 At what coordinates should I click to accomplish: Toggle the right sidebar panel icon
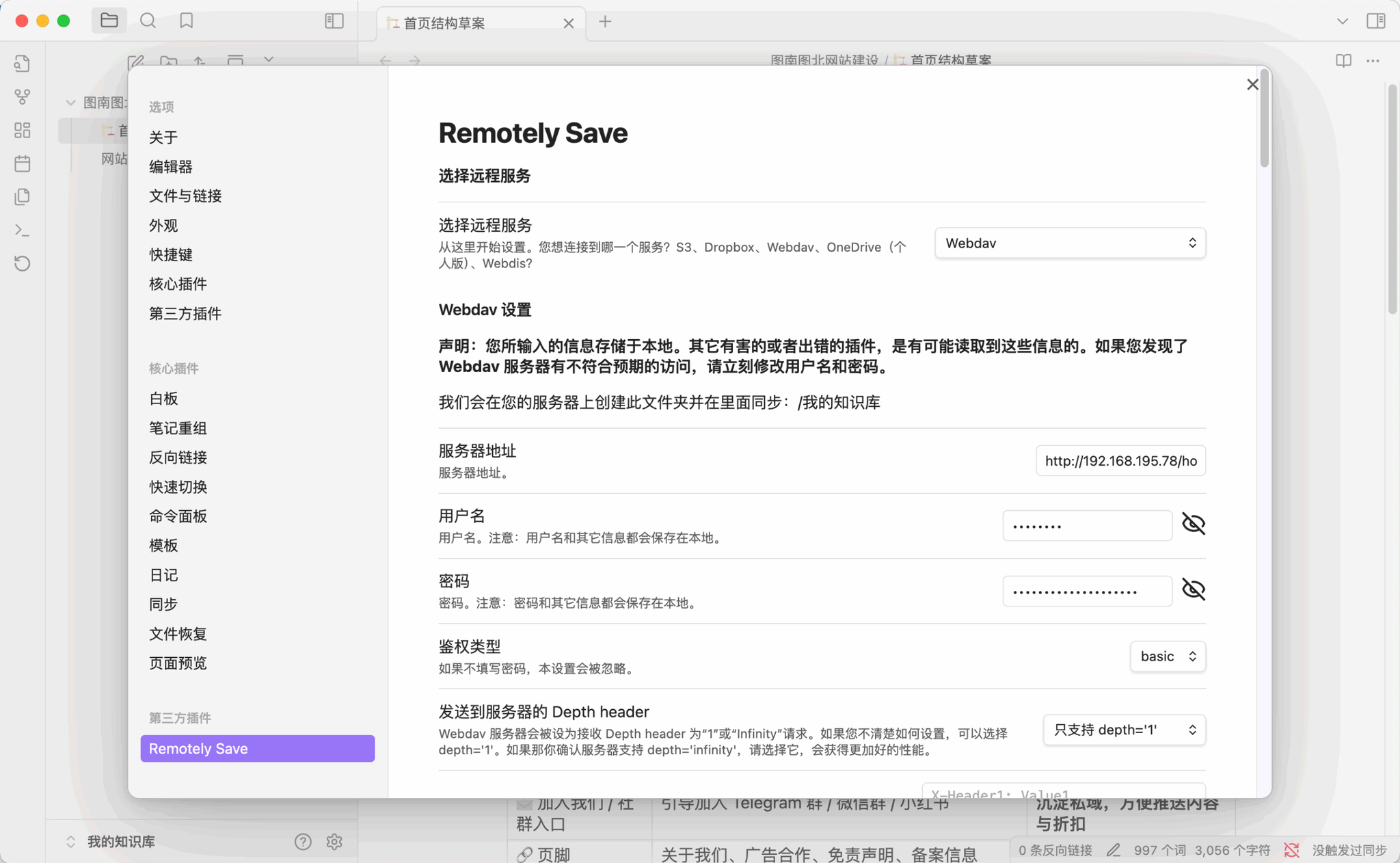[x=1375, y=21]
